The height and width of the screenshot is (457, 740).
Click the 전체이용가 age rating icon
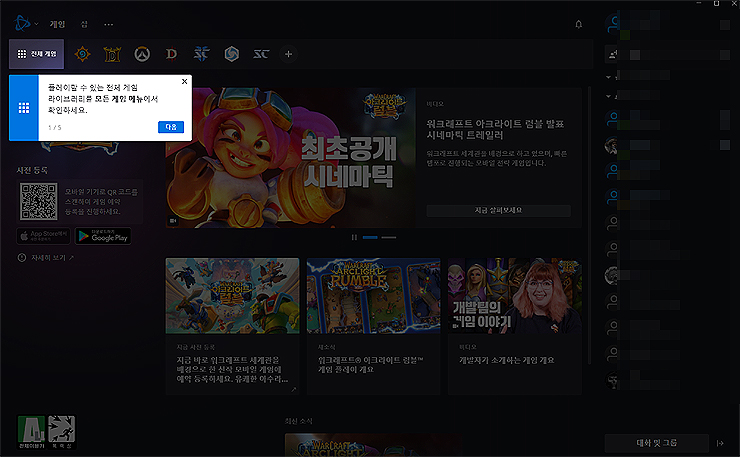click(31, 432)
